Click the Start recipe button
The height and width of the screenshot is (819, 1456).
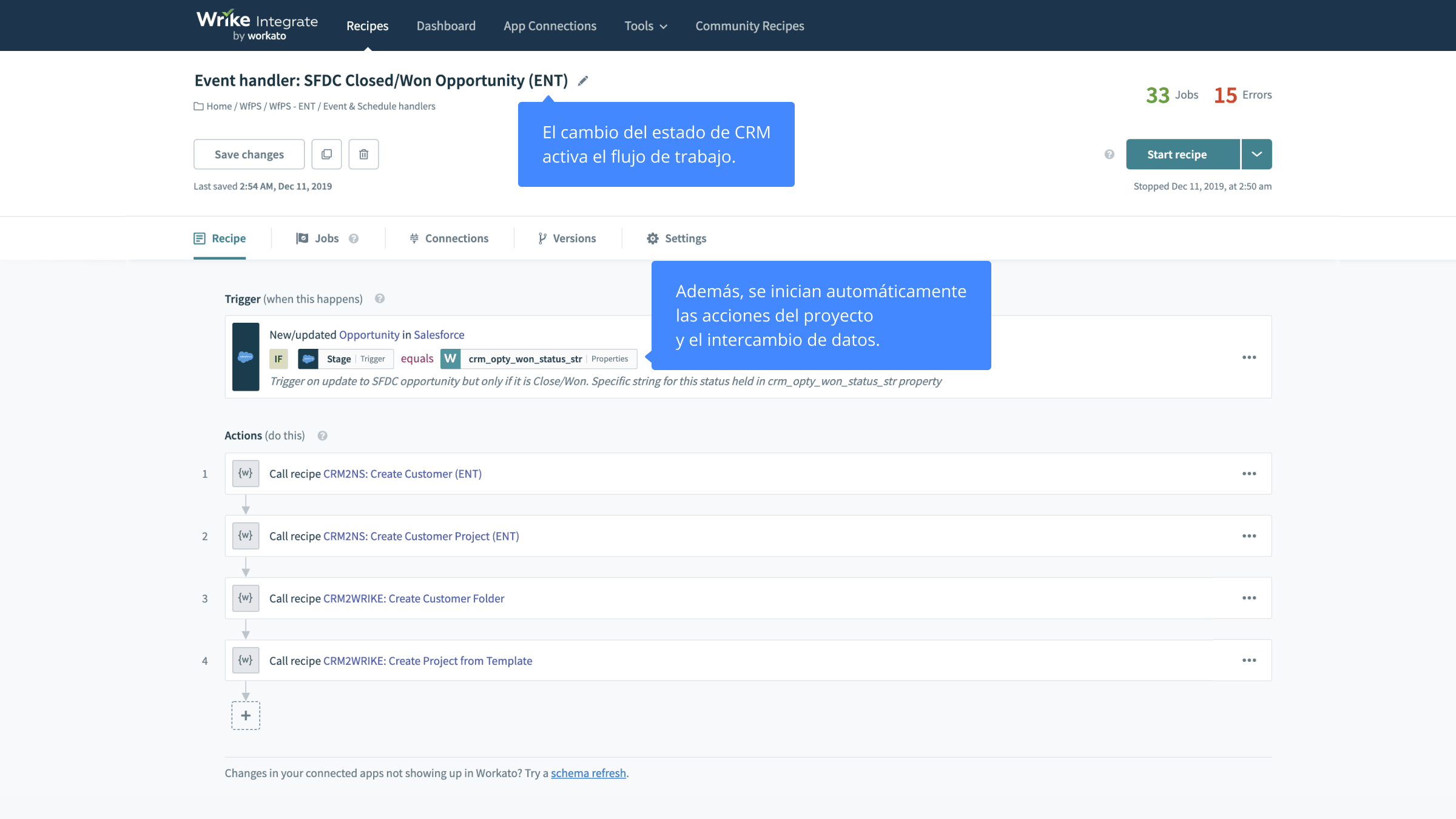(1183, 154)
